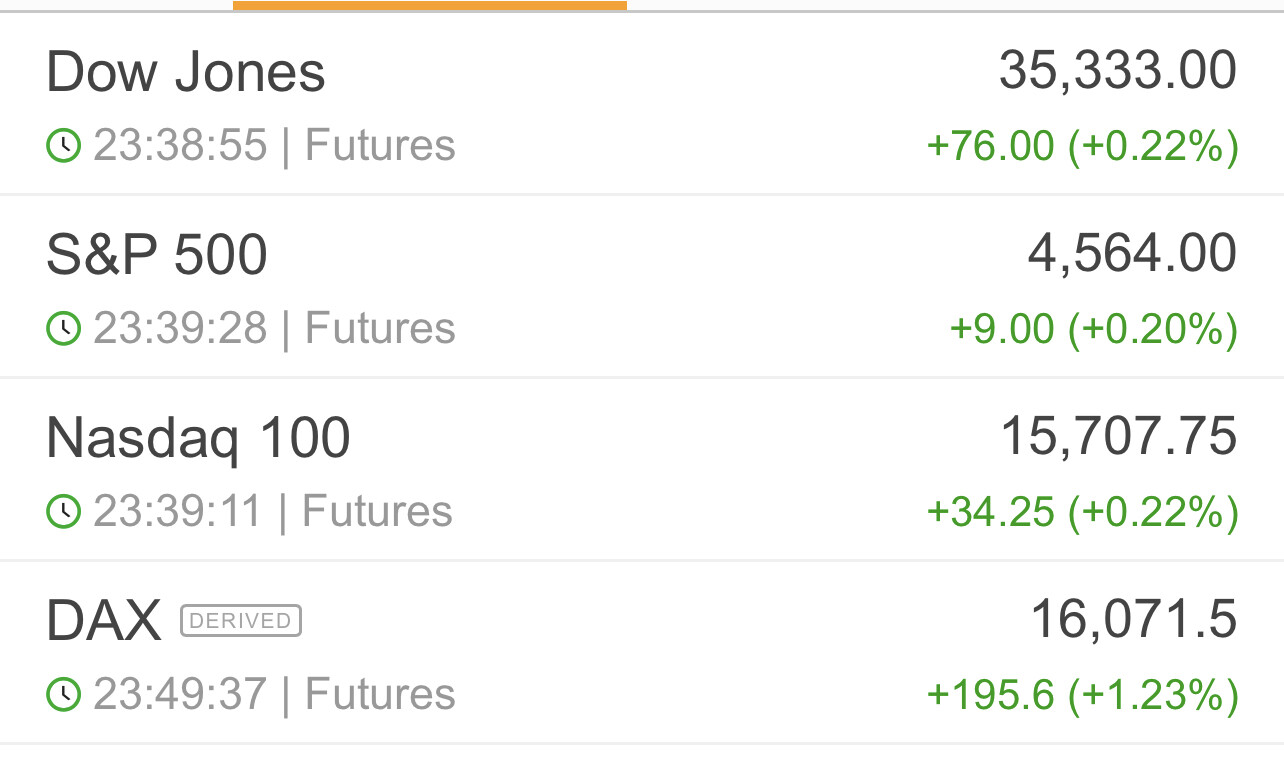
Task: Open the DAX futures entry
Action: (103, 622)
